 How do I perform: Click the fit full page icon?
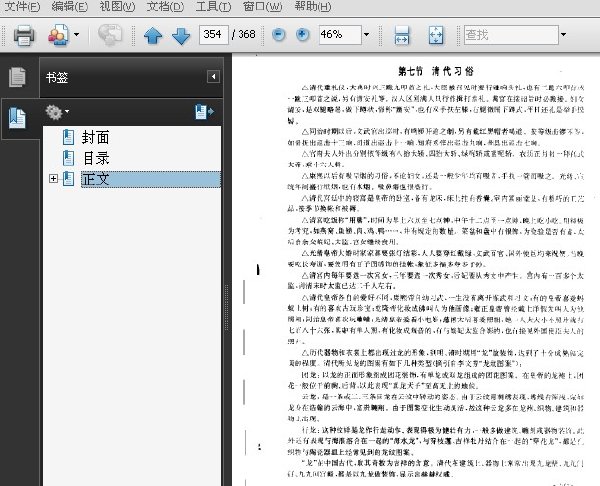coord(436,35)
